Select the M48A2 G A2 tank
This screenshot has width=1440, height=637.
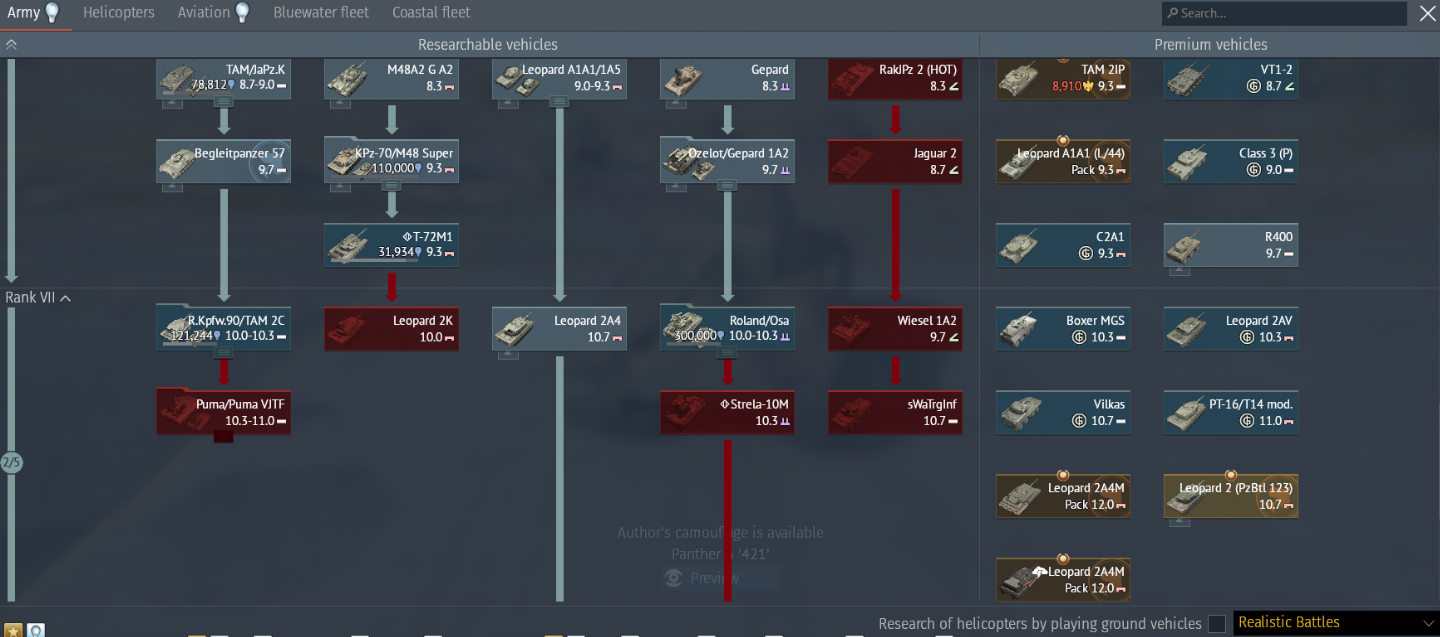coord(392,78)
